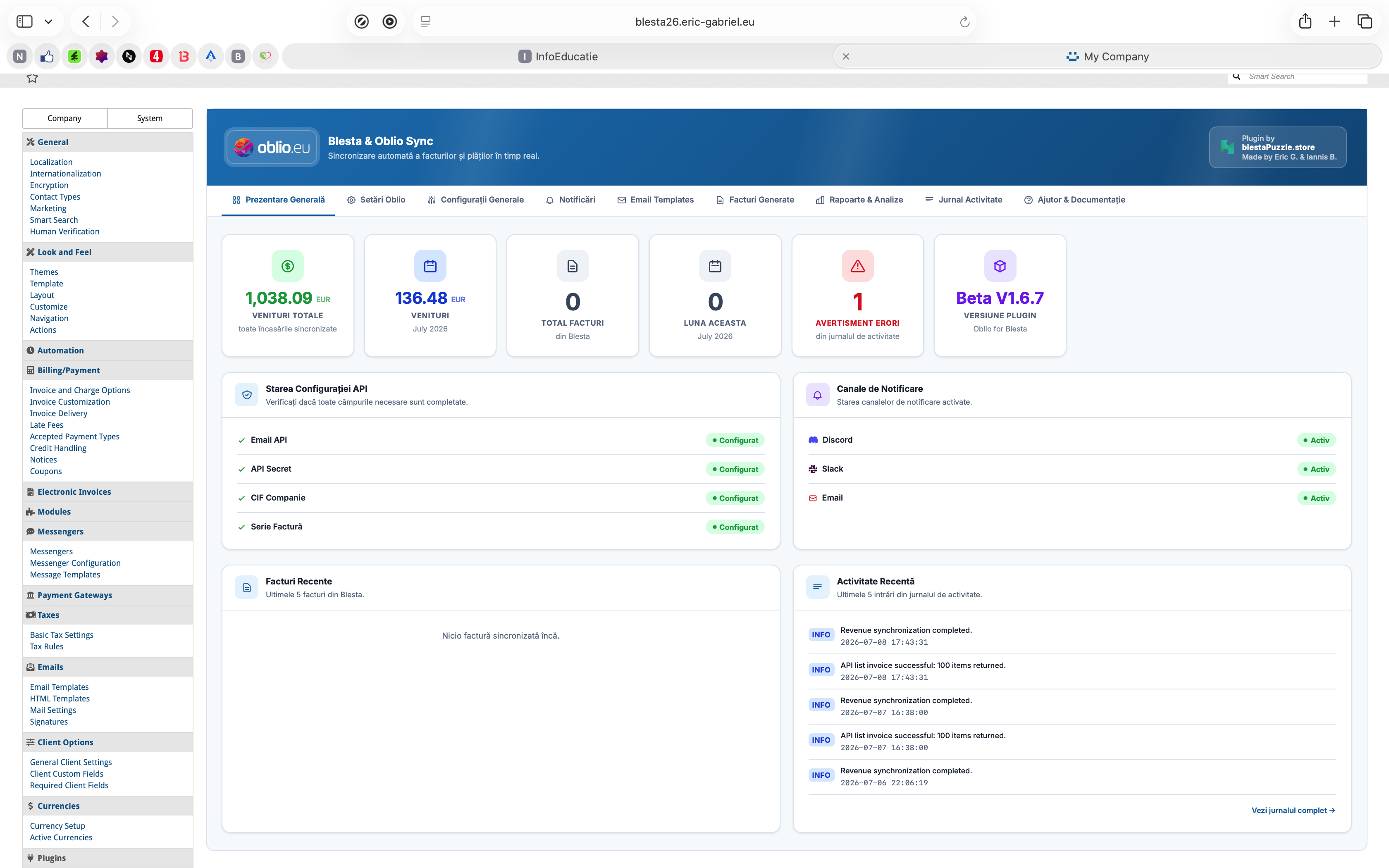Open the blestaPuzzle.store plugin credit
This screenshot has height=868, width=1389.
coord(1278,147)
